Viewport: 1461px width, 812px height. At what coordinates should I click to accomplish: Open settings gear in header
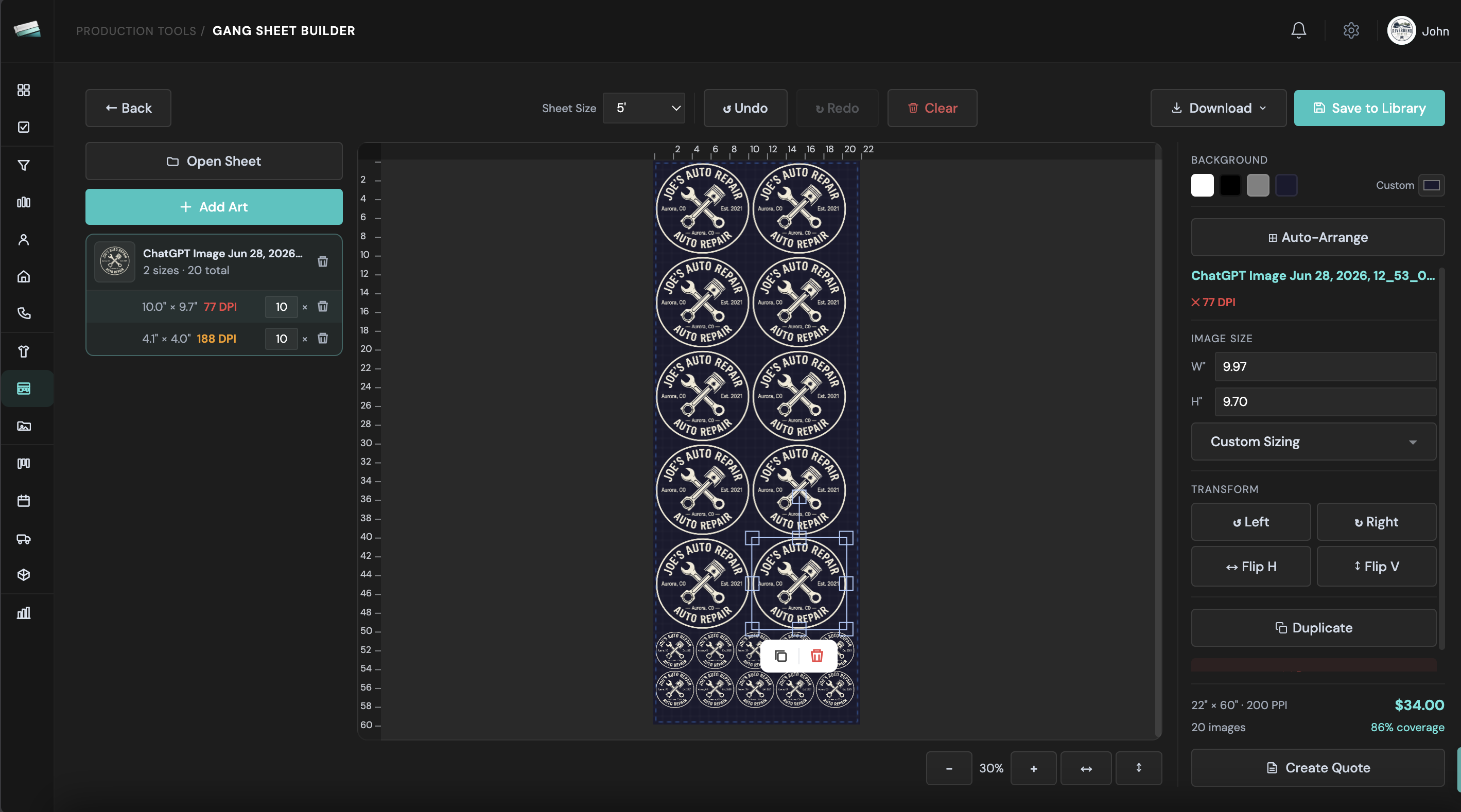click(x=1351, y=31)
